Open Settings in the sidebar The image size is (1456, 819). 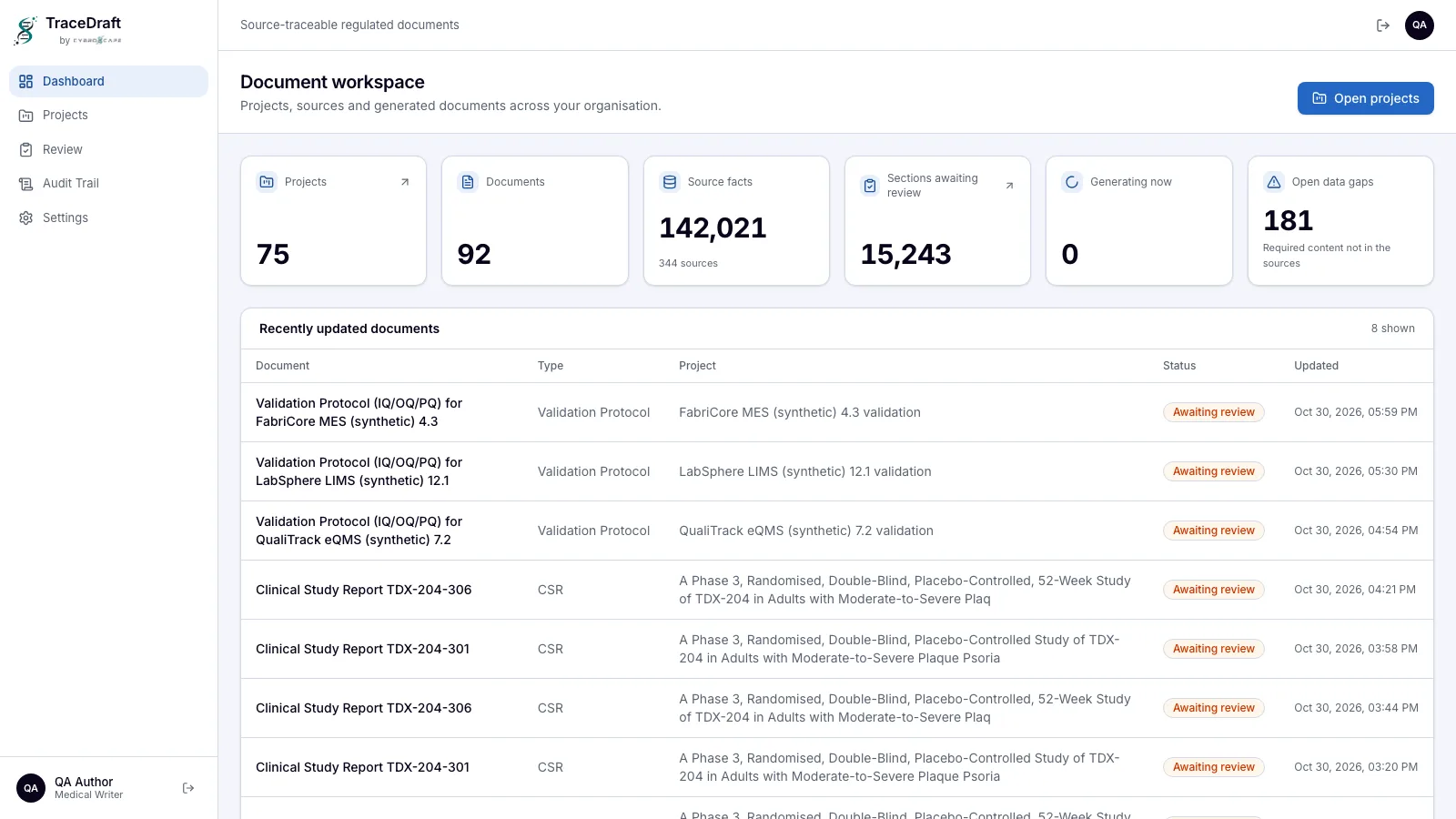pos(108,217)
